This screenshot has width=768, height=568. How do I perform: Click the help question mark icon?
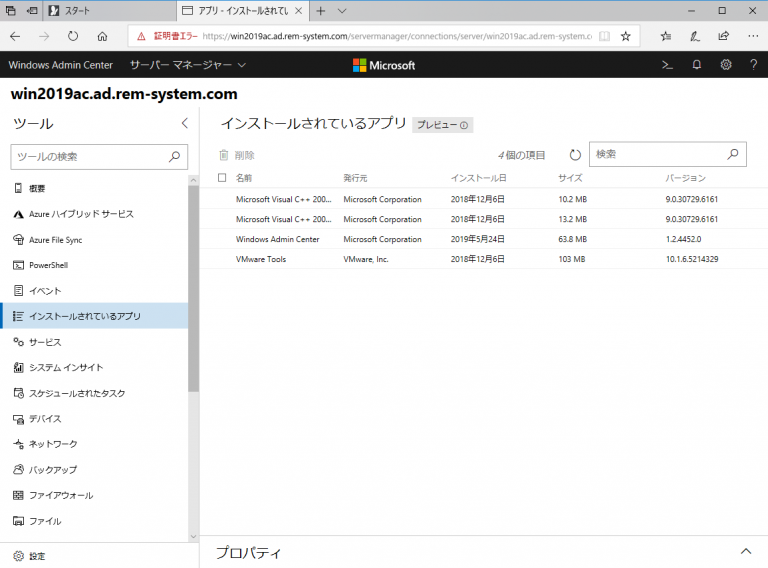point(753,65)
